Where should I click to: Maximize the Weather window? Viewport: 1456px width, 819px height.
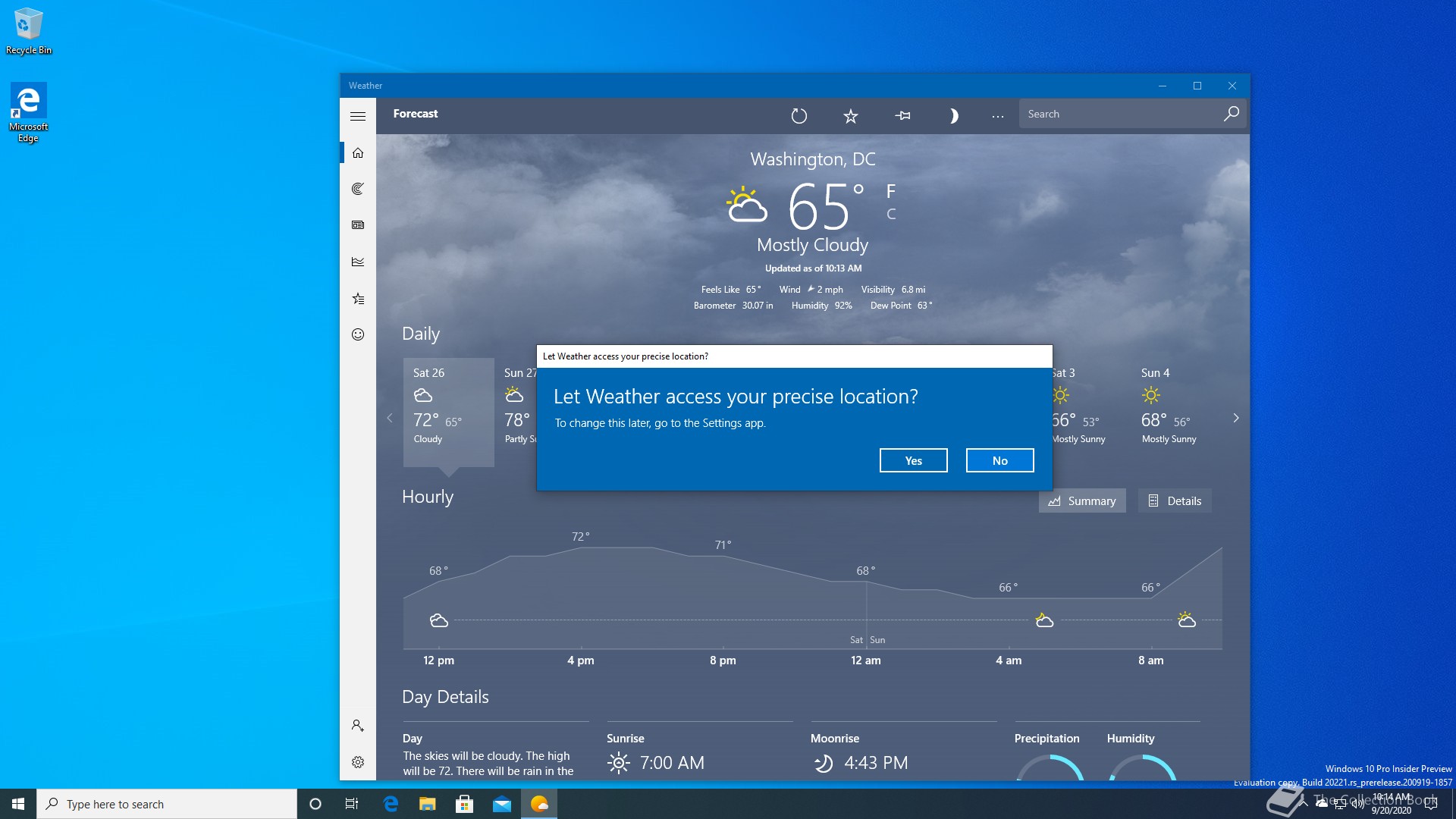click(x=1197, y=86)
